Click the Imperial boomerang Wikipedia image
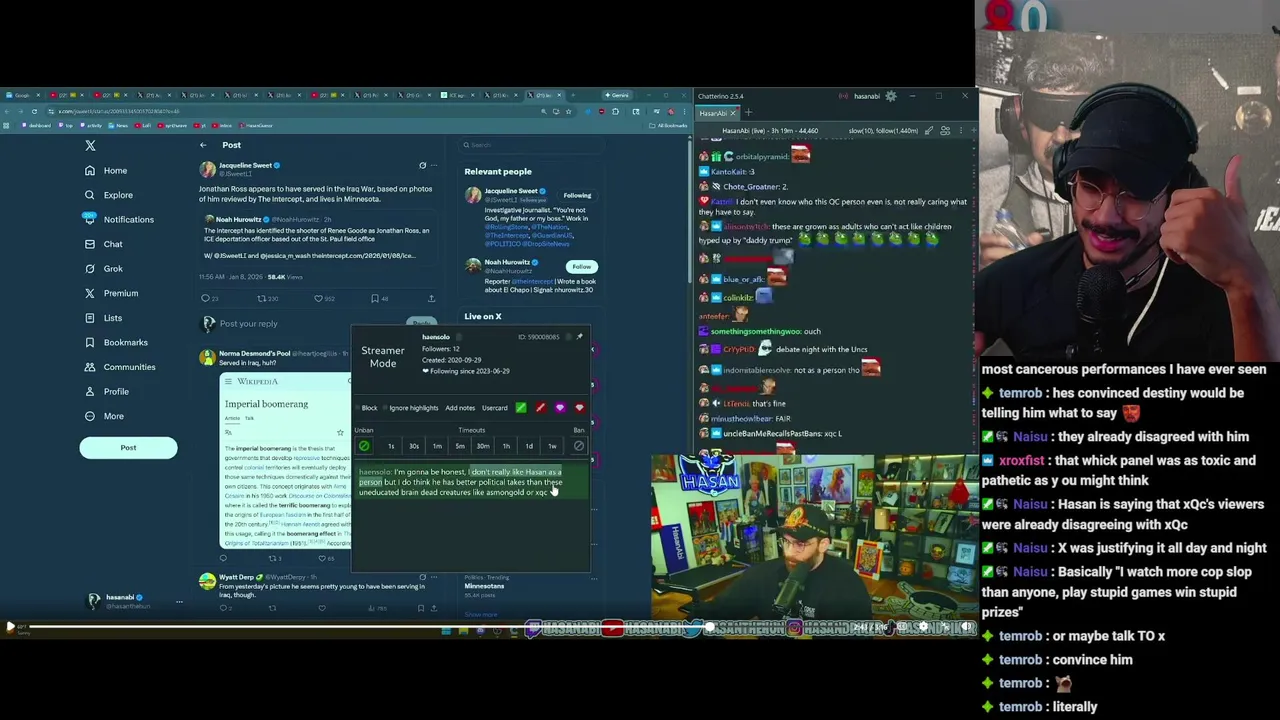This screenshot has width=1280, height=720. click(285, 460)
